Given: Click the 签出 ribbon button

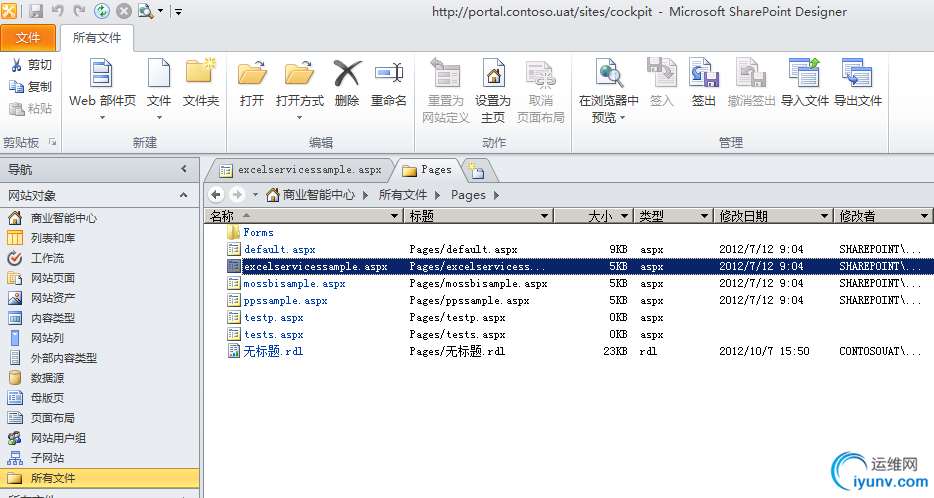Looking at the screenshot, I should (x=703, y=83).
